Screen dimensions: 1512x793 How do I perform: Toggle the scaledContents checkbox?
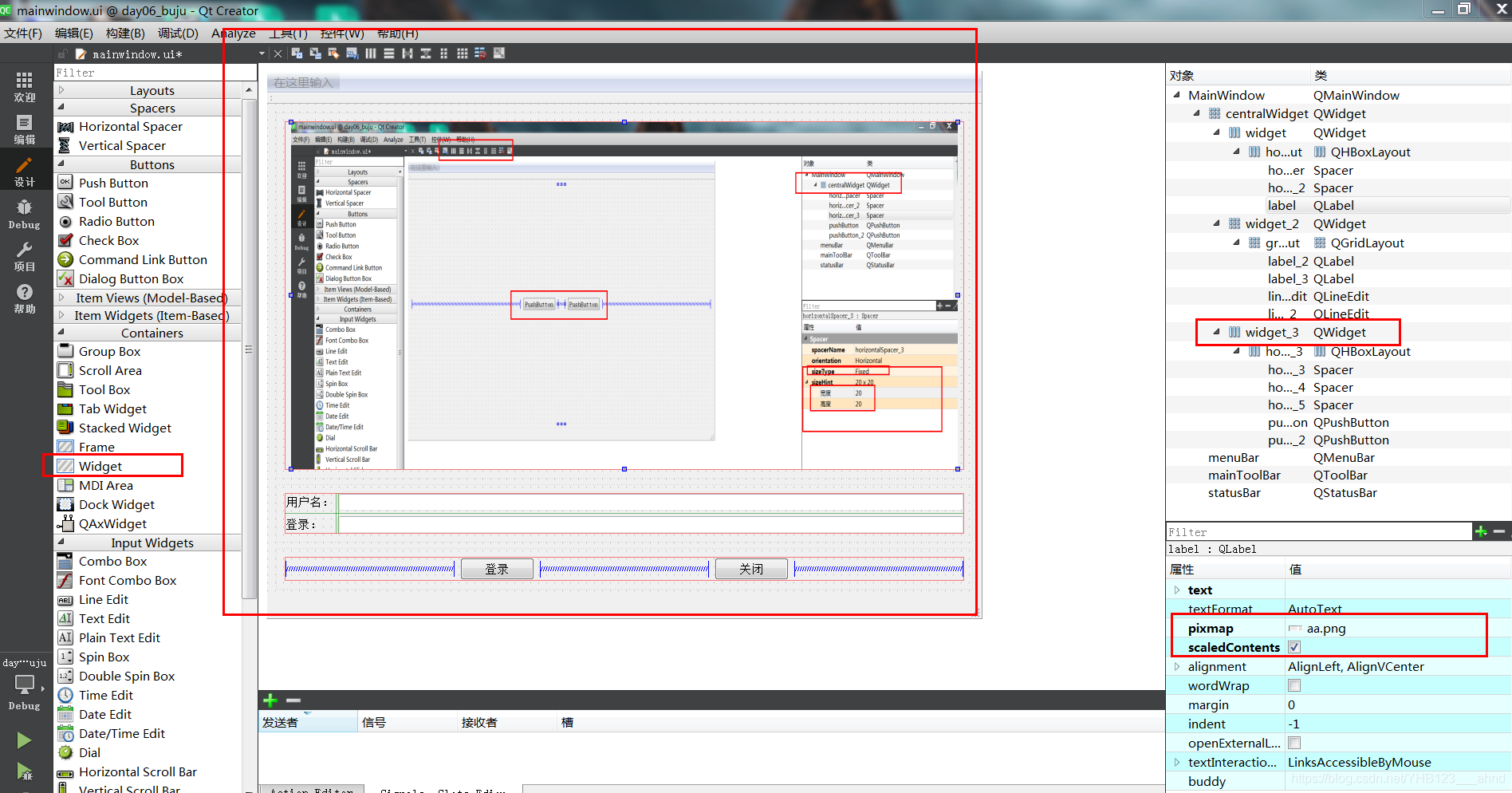1294,647
